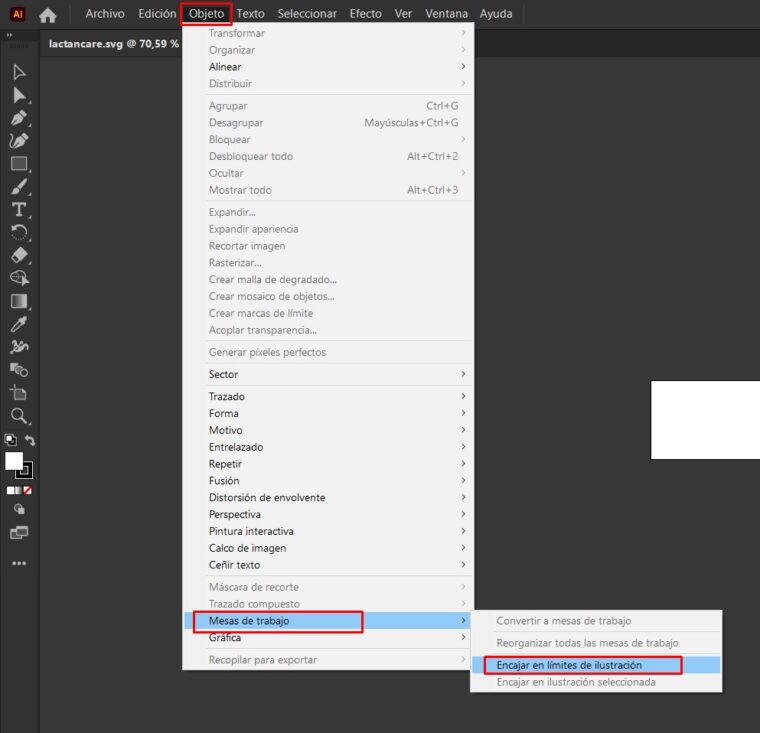
Task: Expand the Trazado submenu
Action: 328,397
